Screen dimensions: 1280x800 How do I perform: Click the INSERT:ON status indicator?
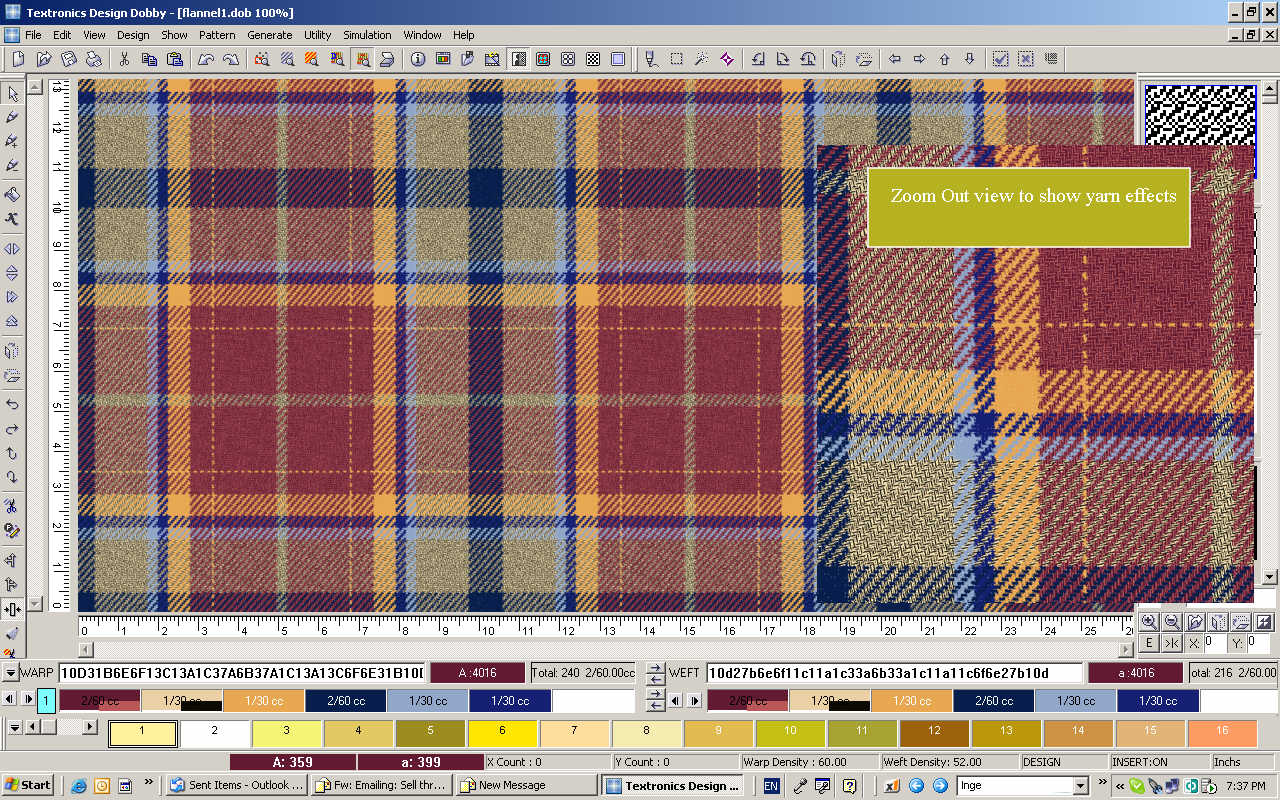coord(1139,762)
